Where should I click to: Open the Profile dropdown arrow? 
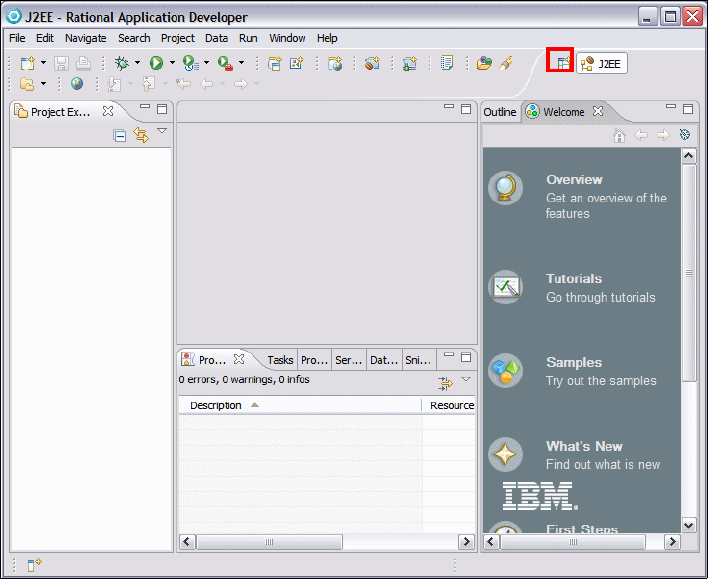(x=207, y=62)
